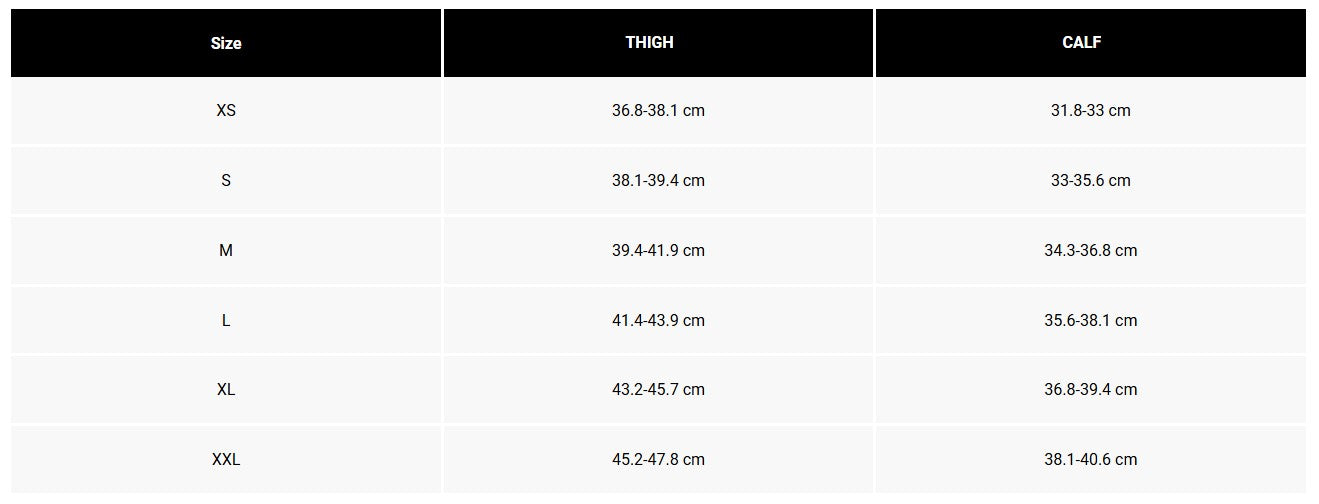Click thigh value 36.8-38.1 cm

pos(658,110)
